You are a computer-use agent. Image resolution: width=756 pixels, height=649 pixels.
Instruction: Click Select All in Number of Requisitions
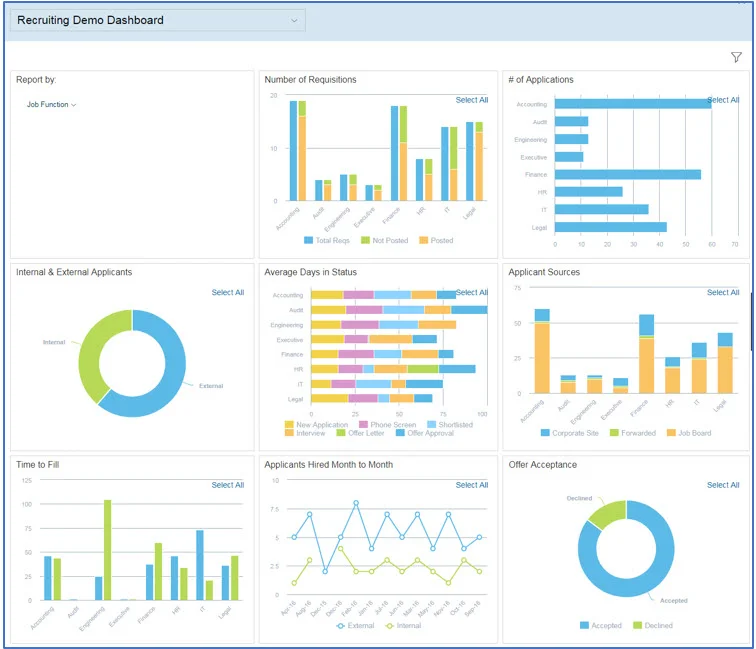(472, 100)
